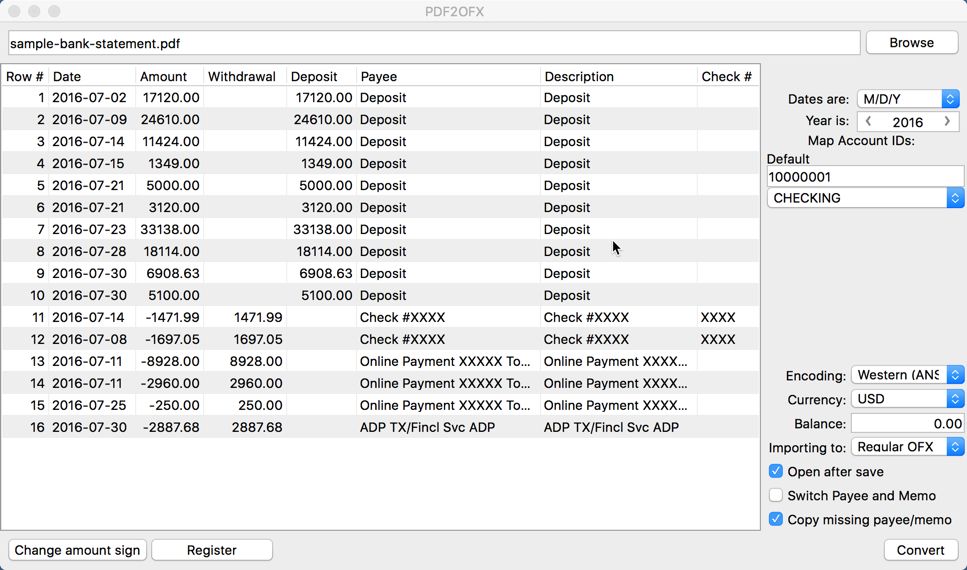
Task: Click XXXX check number in row 12
Action: (x=718, y=339)
